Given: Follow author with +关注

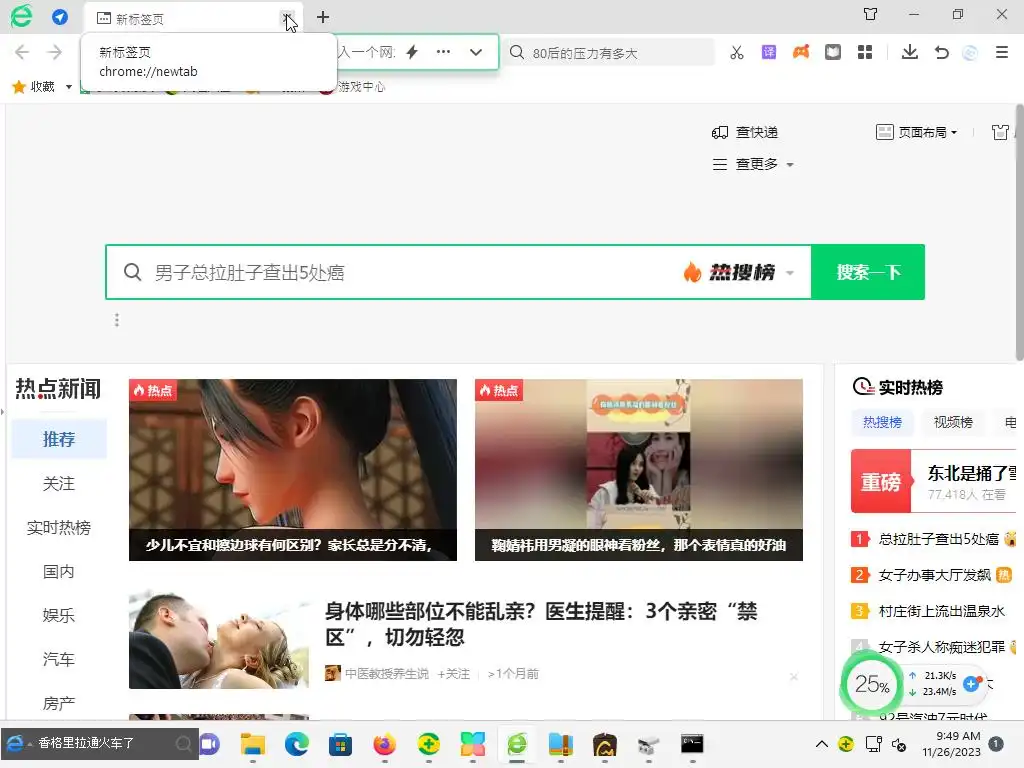Looking at the screenshot, I should click(x=454, y=673).
